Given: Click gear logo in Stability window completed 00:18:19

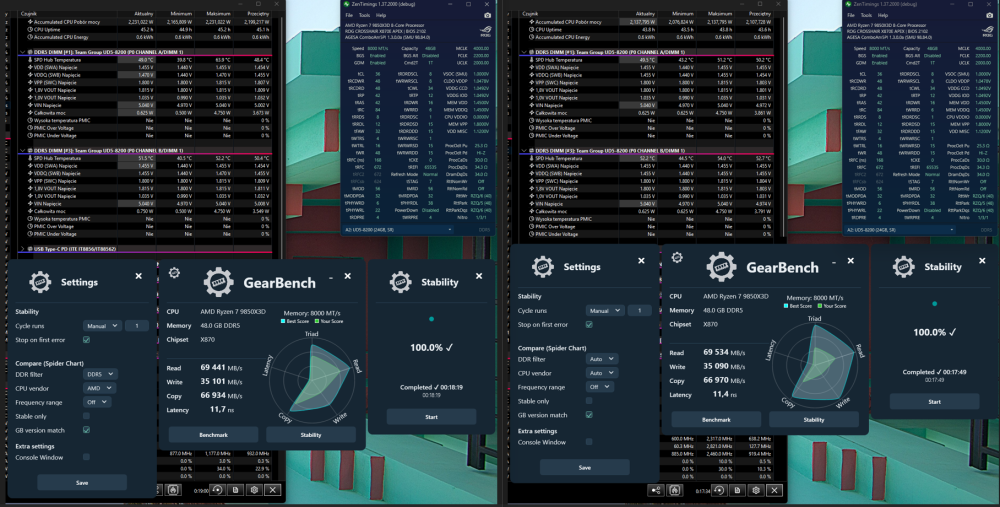Looking at the screenshot, I should pyautogui.click(x=401, y=282).
